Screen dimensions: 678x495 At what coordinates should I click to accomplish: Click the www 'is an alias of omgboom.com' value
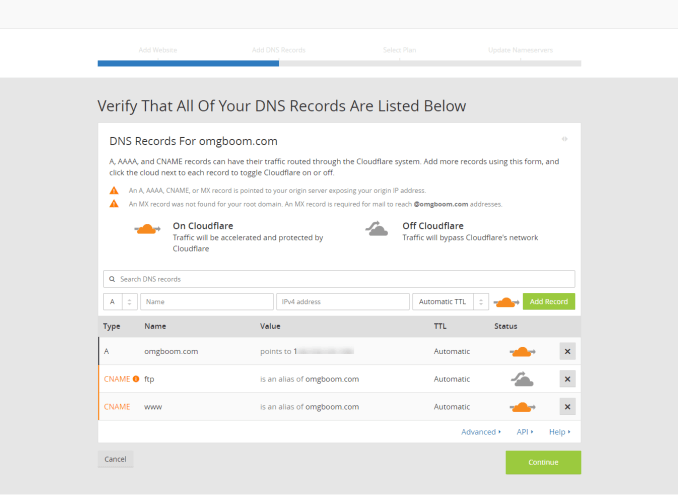click(310, 407)
